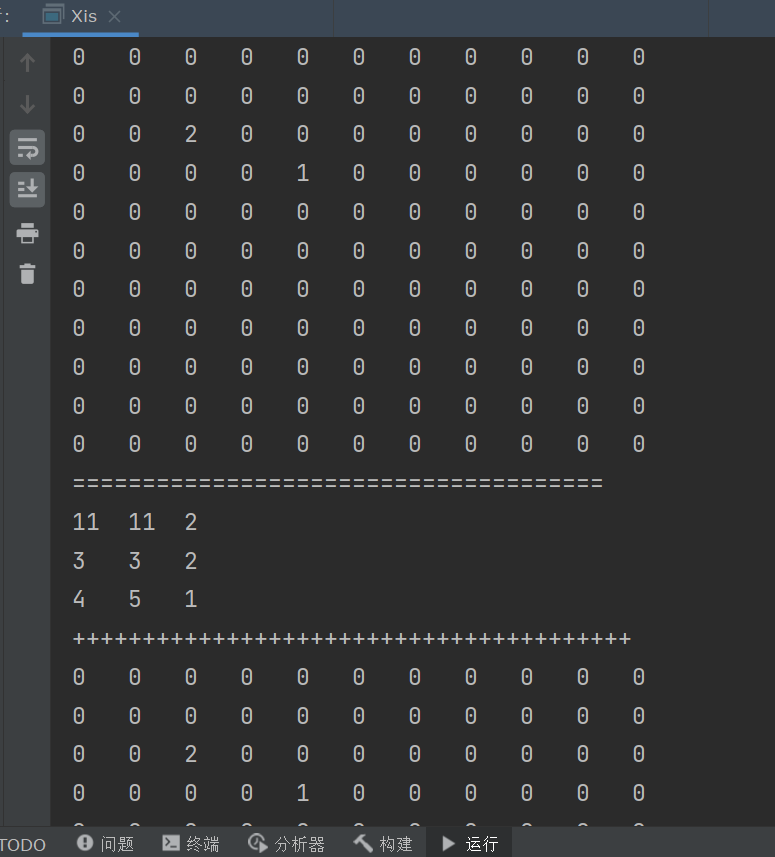The width and height of the screenshot is (775, 857).
Task: Print the console output
Action: coord(27,233)
